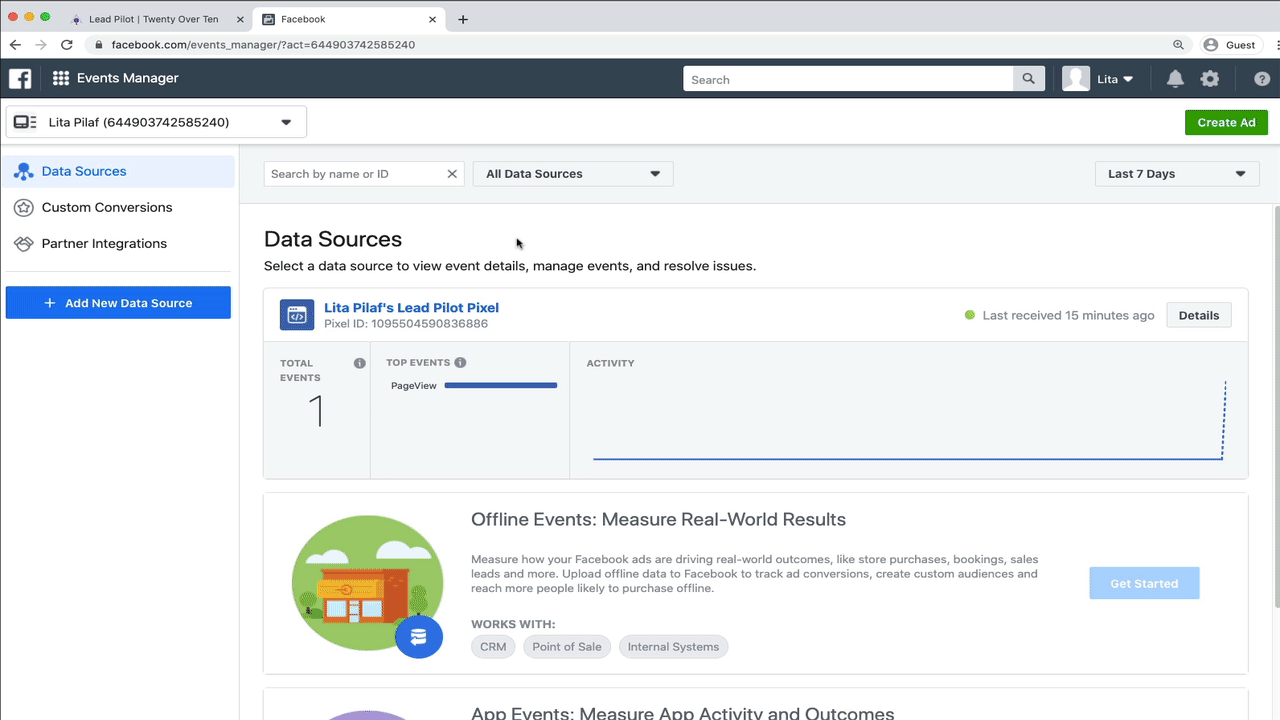Click Get Started for Offline Events
The width and height of the screenshot is (1280, 720).
point(1144,583)
